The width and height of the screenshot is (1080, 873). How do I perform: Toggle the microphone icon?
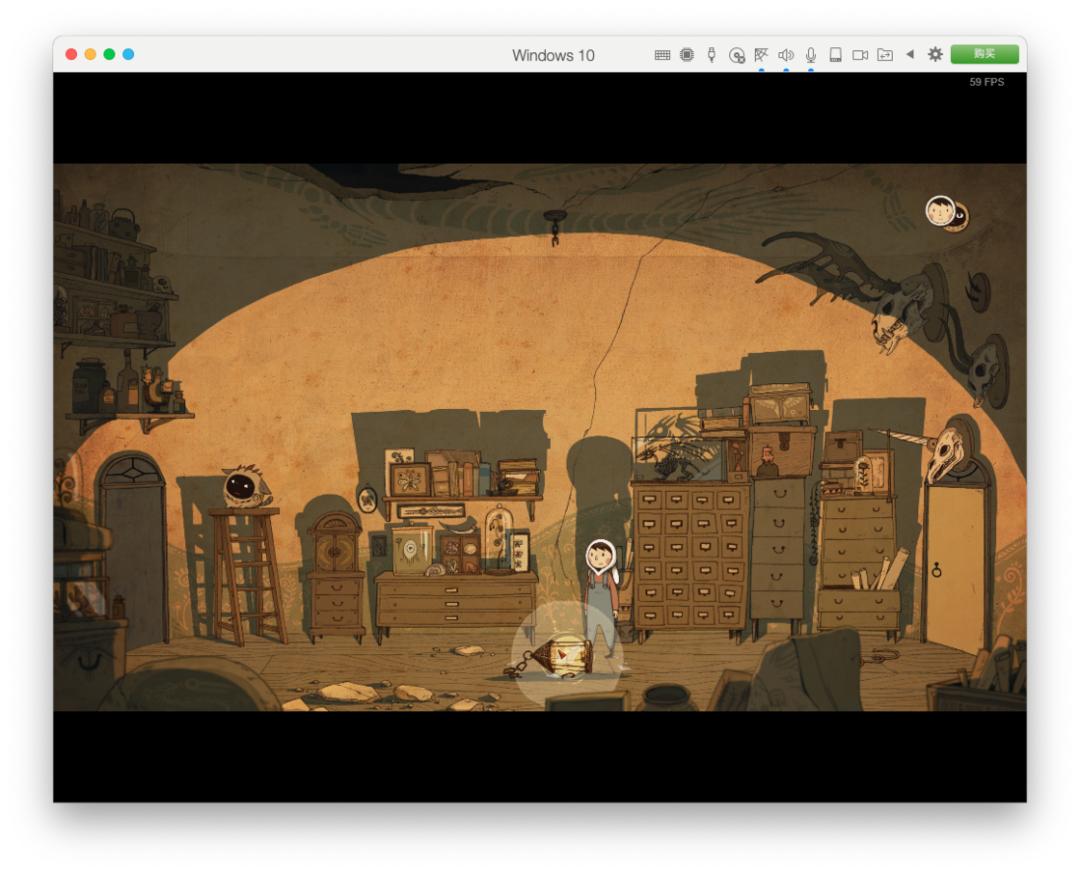[811, 55]
